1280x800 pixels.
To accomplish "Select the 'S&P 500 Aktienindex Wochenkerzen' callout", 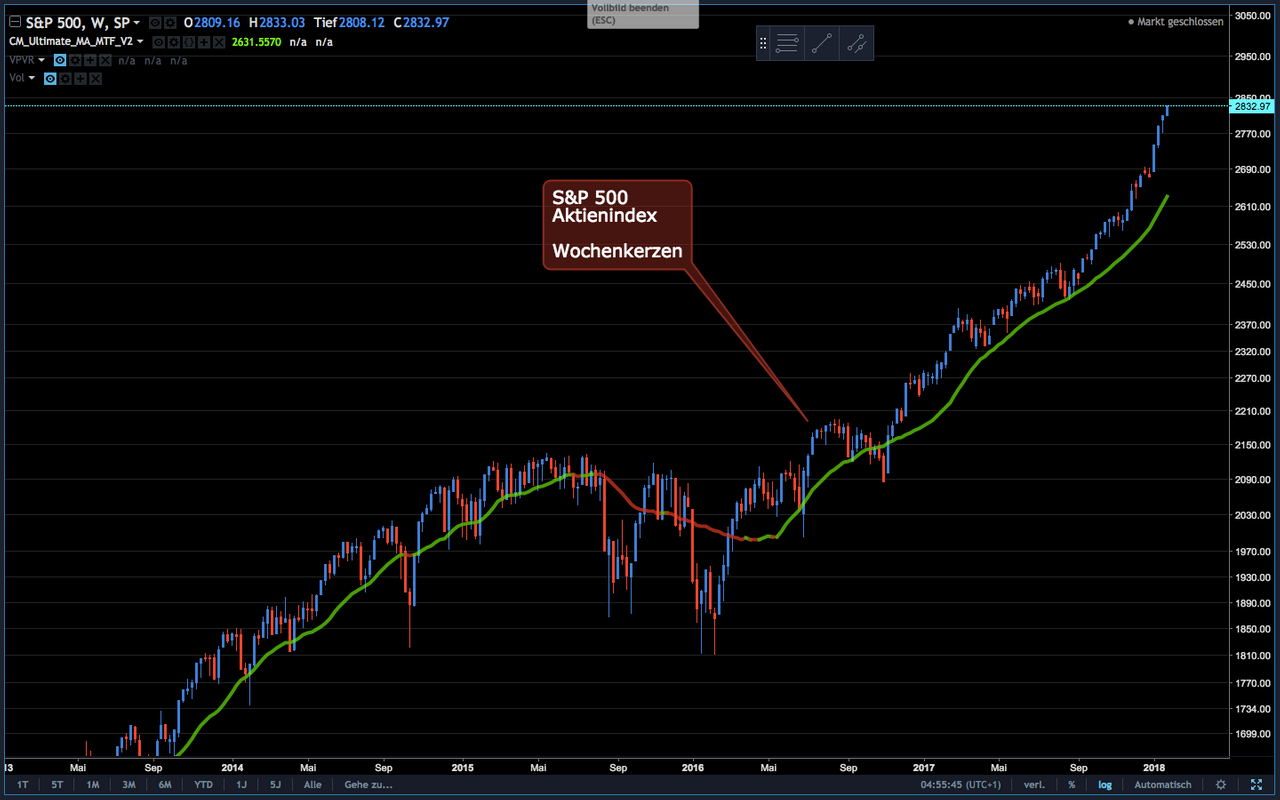I will point(617,224).
